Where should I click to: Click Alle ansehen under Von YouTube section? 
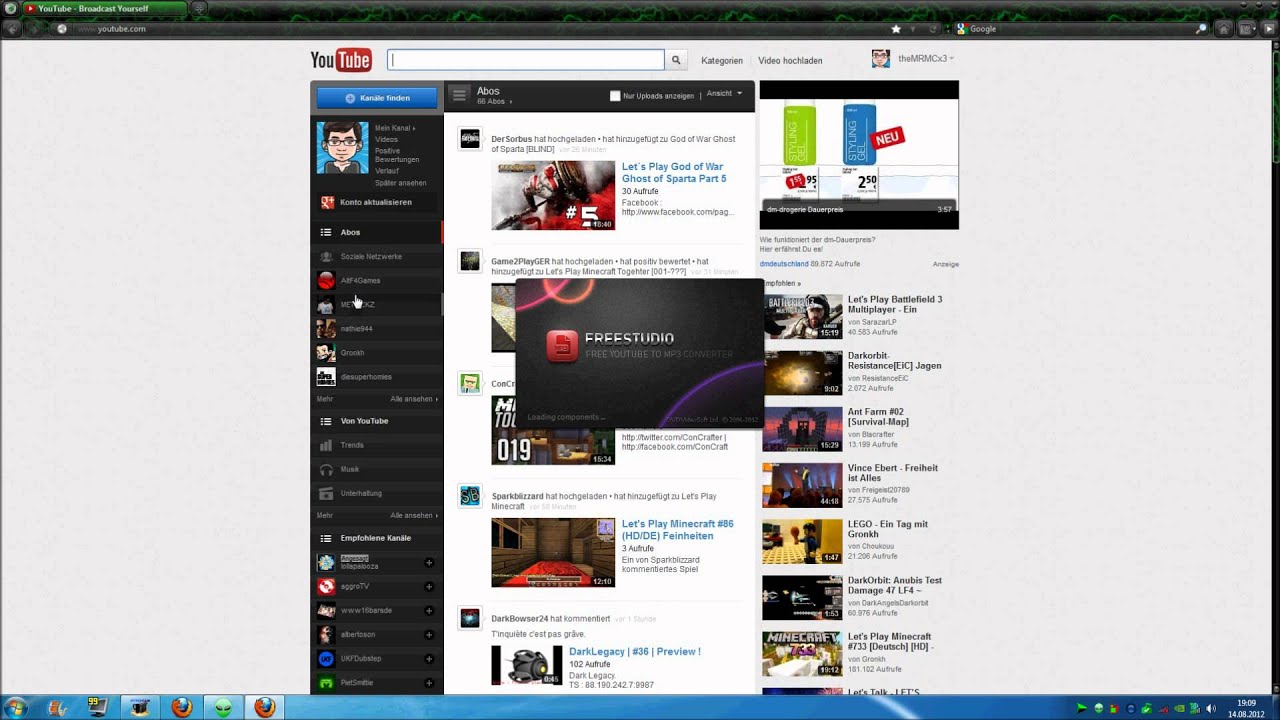tap(413, 515)
